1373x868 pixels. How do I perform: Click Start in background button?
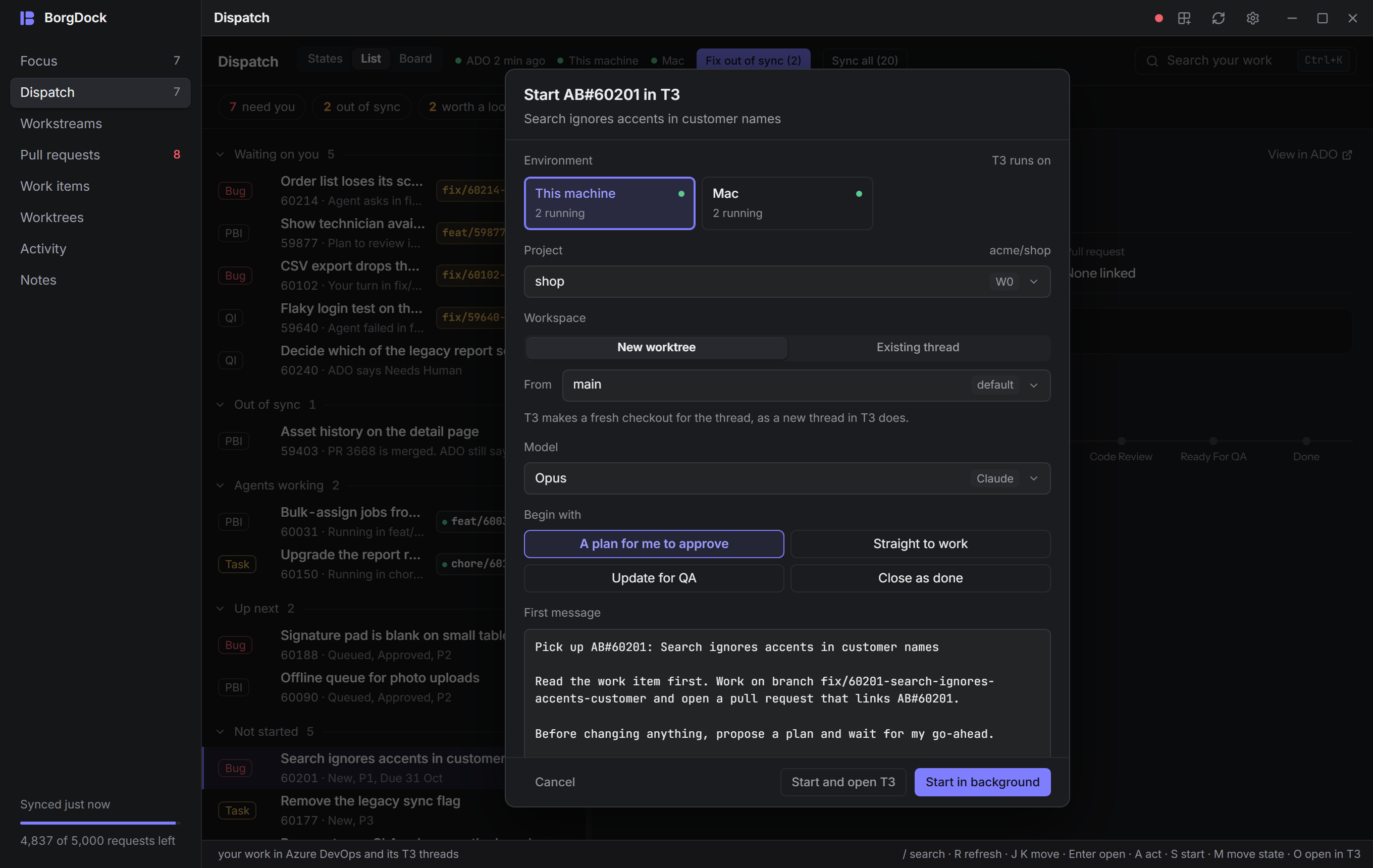[982, 783]
